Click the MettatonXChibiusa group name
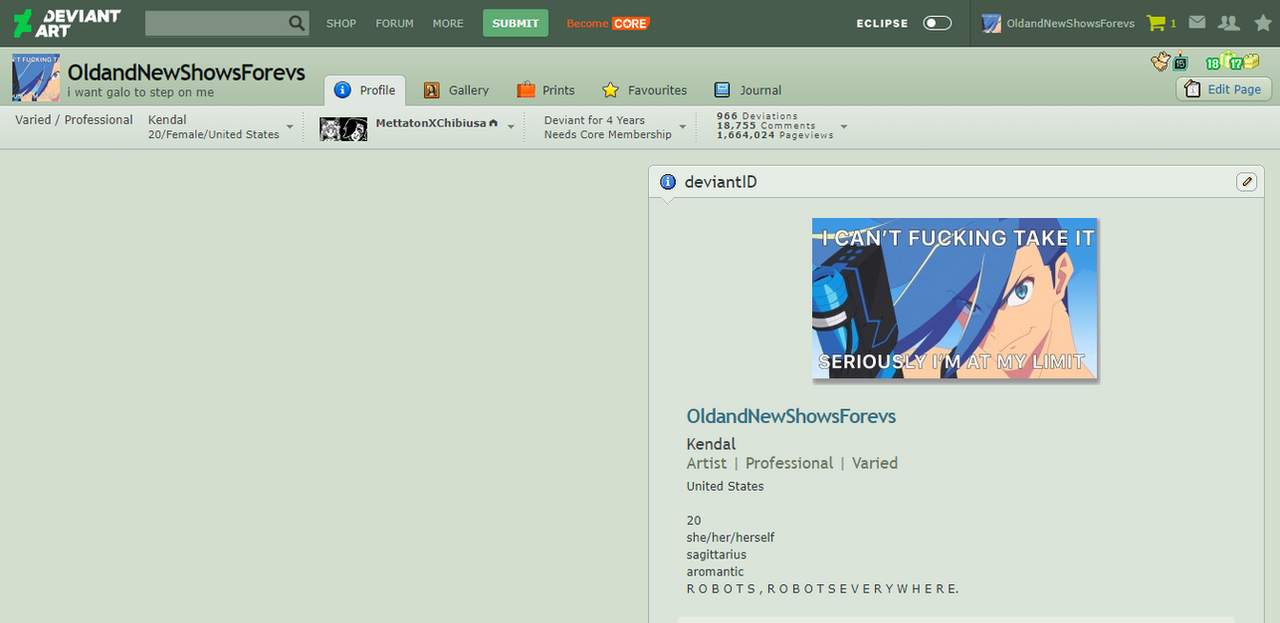The width and height of the screenshot is (1280, 623). (x=430, y=123)
